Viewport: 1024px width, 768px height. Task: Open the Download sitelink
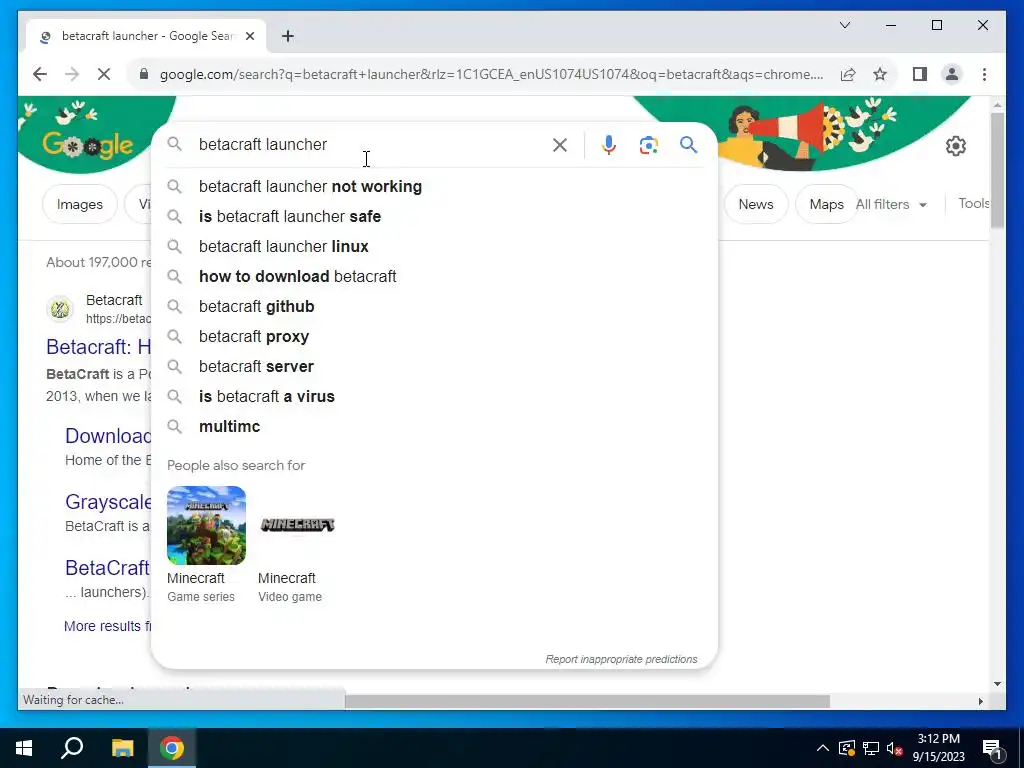pos(108,436)
